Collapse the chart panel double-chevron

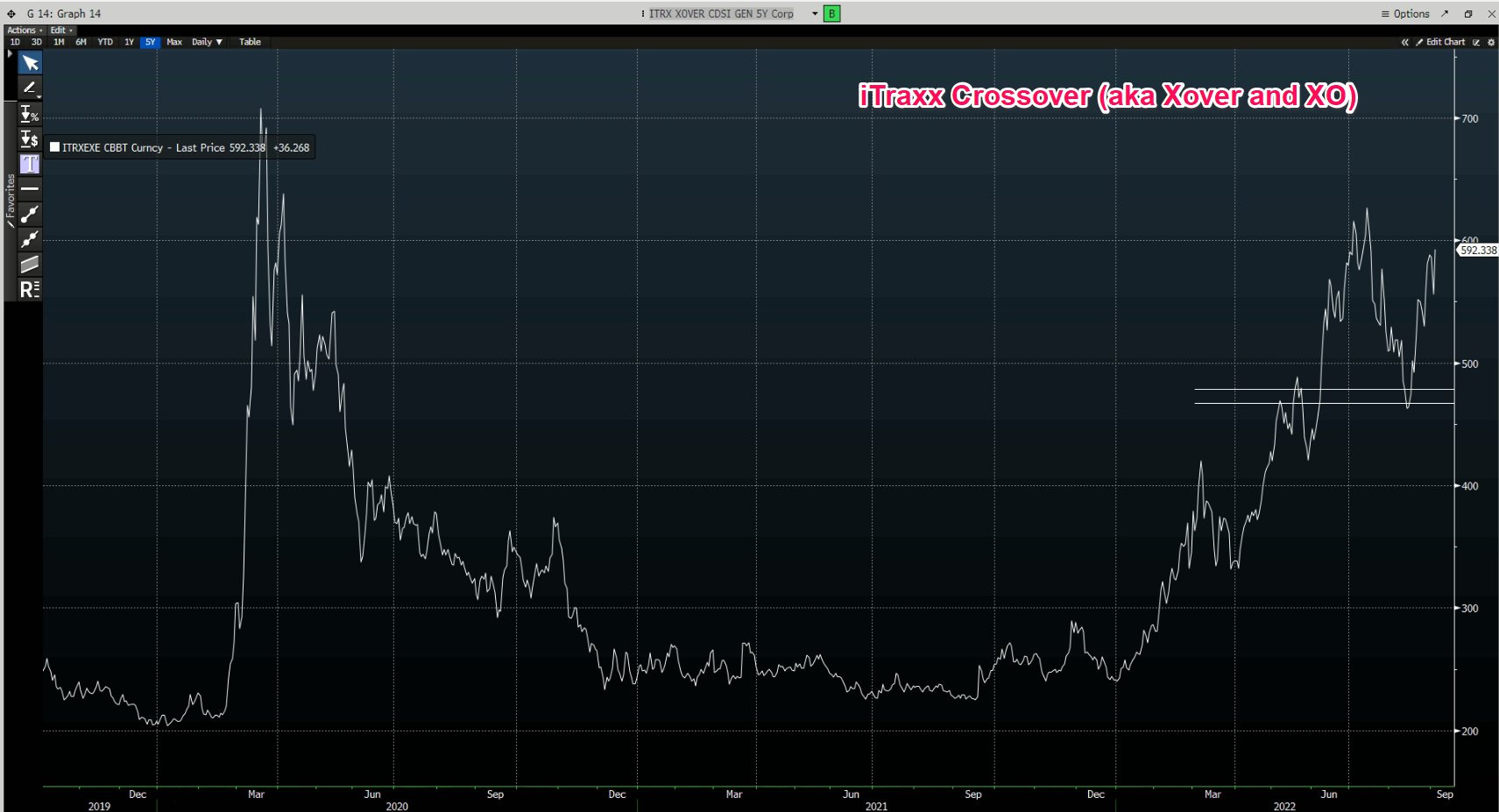(x=1405, y=42)
